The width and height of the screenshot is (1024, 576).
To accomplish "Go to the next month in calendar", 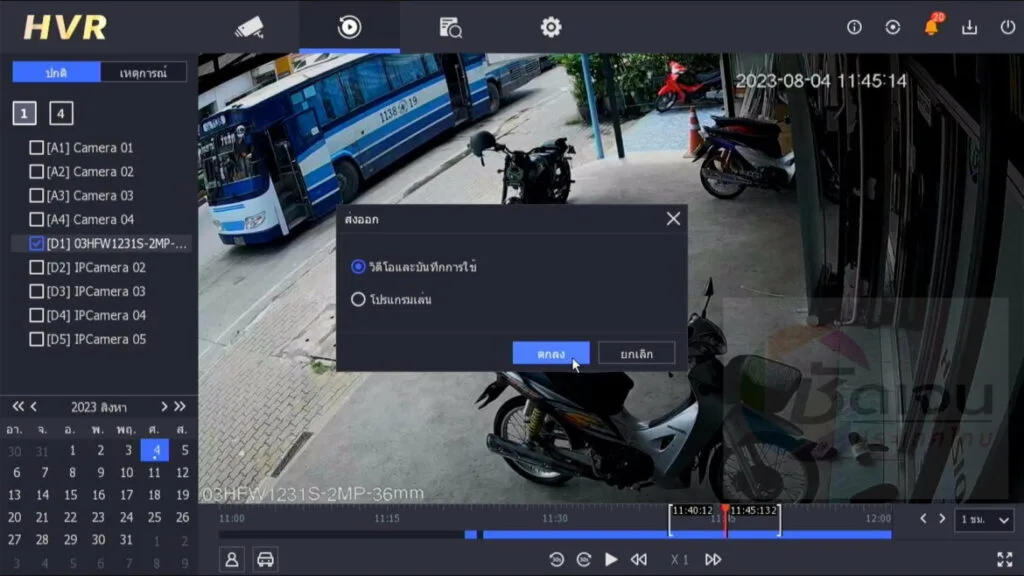I will pos(167,407).
